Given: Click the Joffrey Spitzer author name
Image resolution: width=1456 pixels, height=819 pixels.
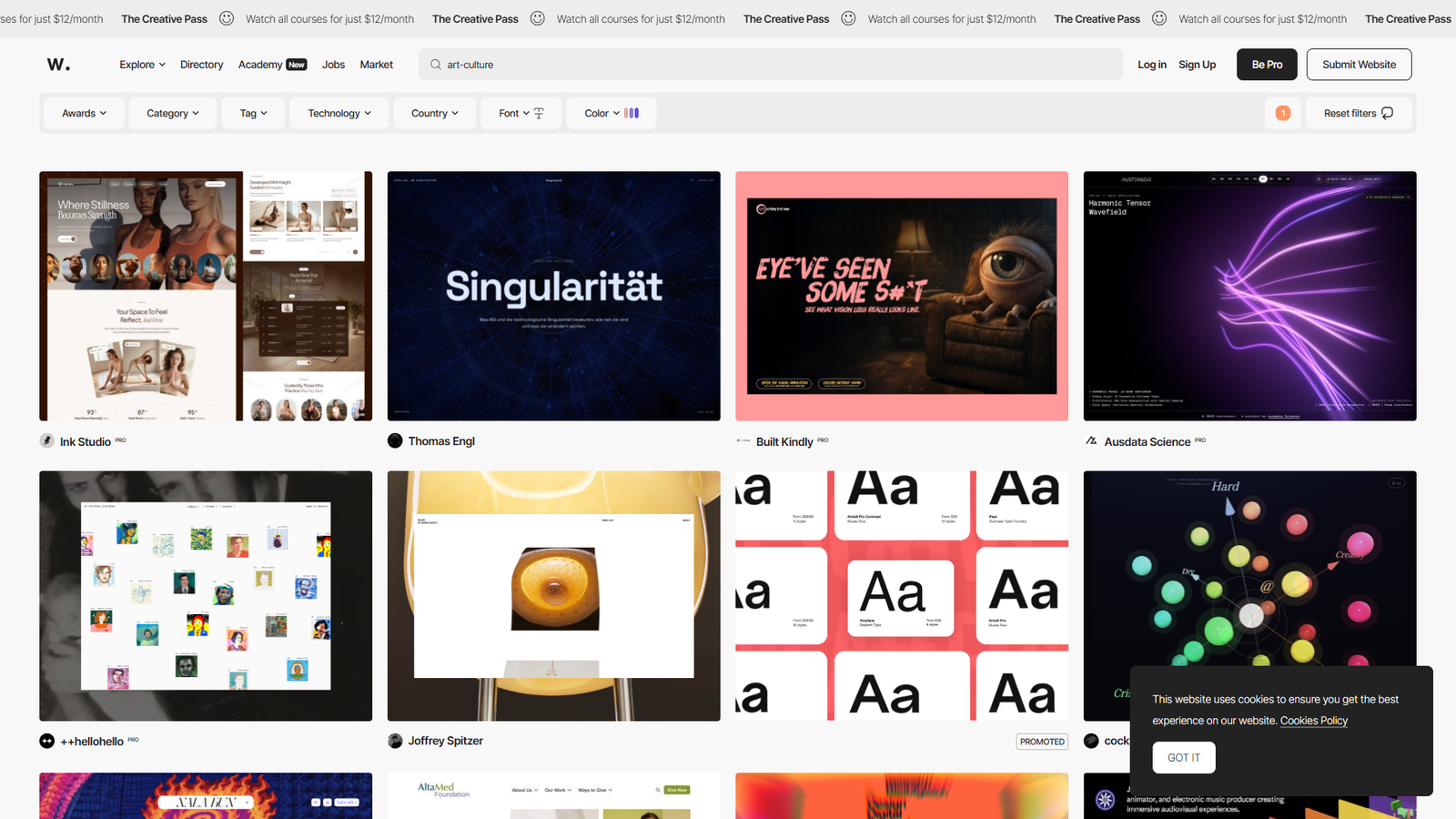Looking at the screenshot, I should click(x=446, y=741).
